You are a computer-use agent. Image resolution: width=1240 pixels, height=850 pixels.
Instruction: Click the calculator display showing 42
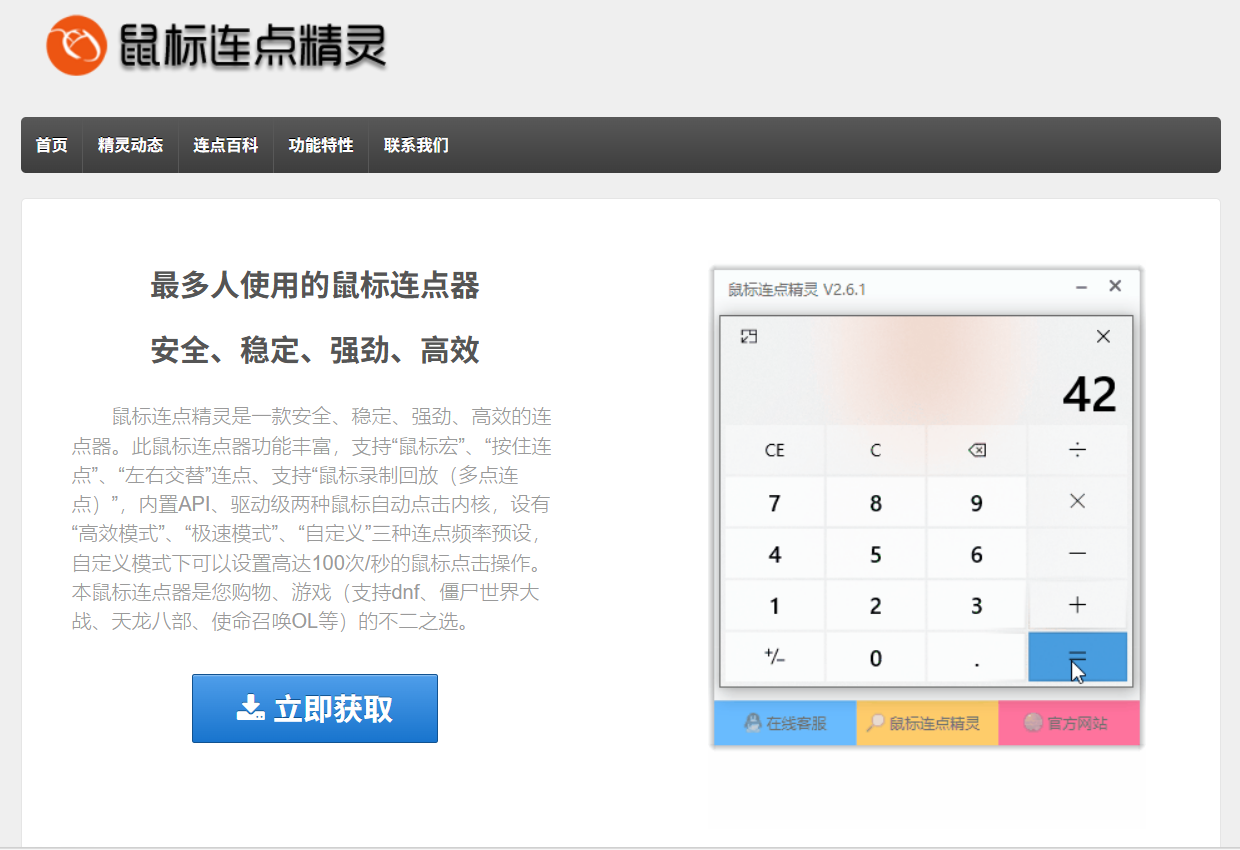1089,395
